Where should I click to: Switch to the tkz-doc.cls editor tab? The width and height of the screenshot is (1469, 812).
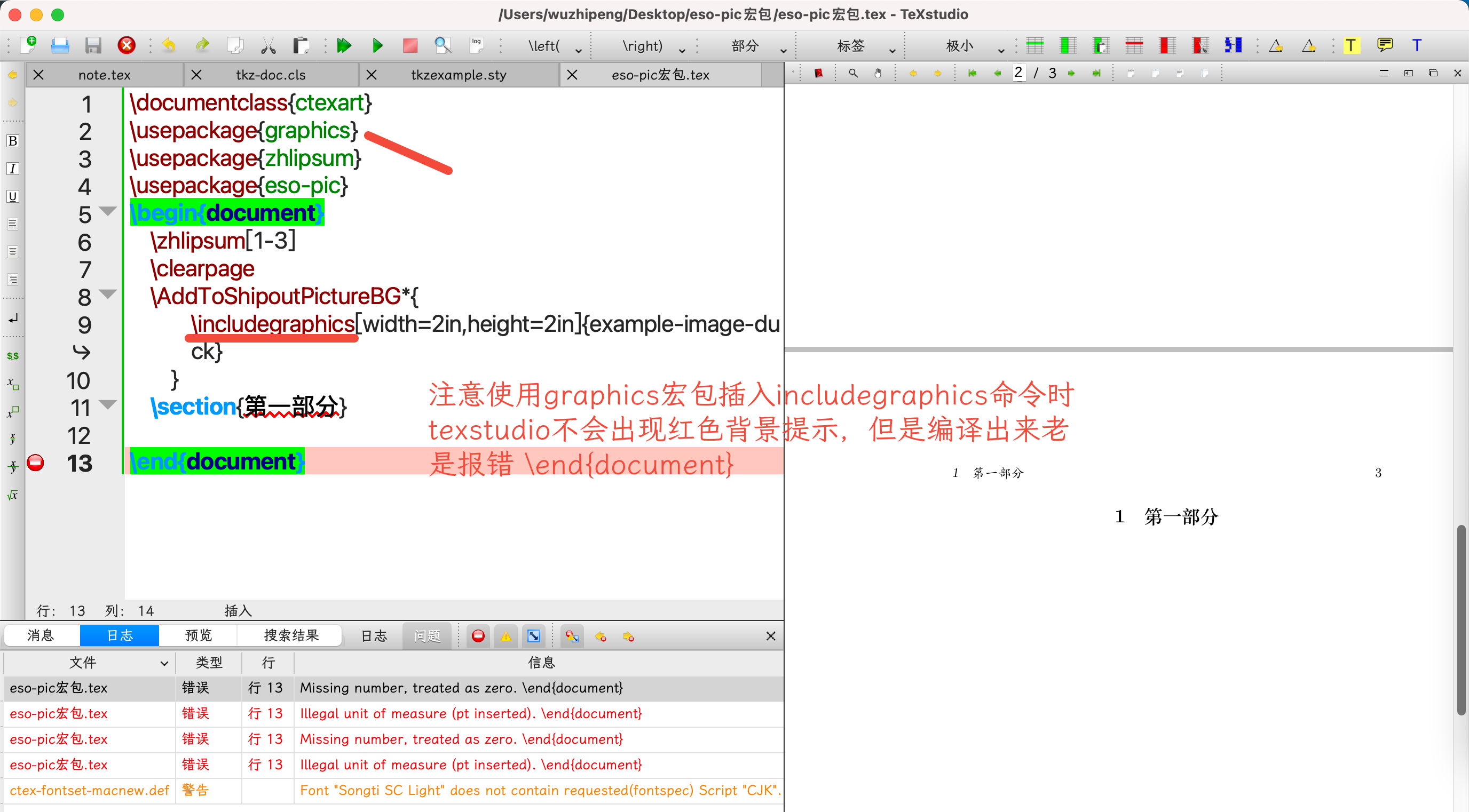[270, 75]
